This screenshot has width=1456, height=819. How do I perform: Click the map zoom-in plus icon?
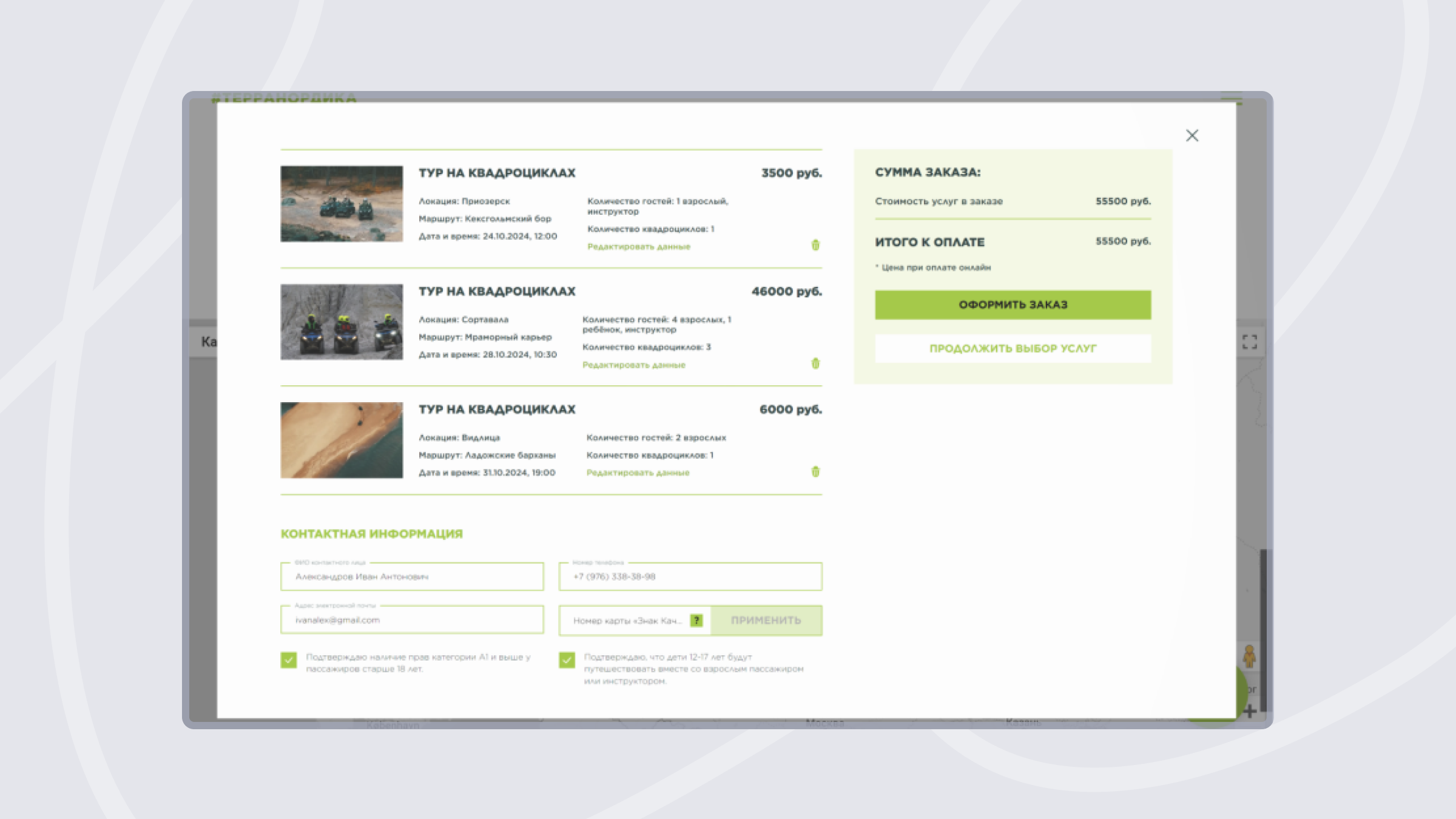[1250, 712]
